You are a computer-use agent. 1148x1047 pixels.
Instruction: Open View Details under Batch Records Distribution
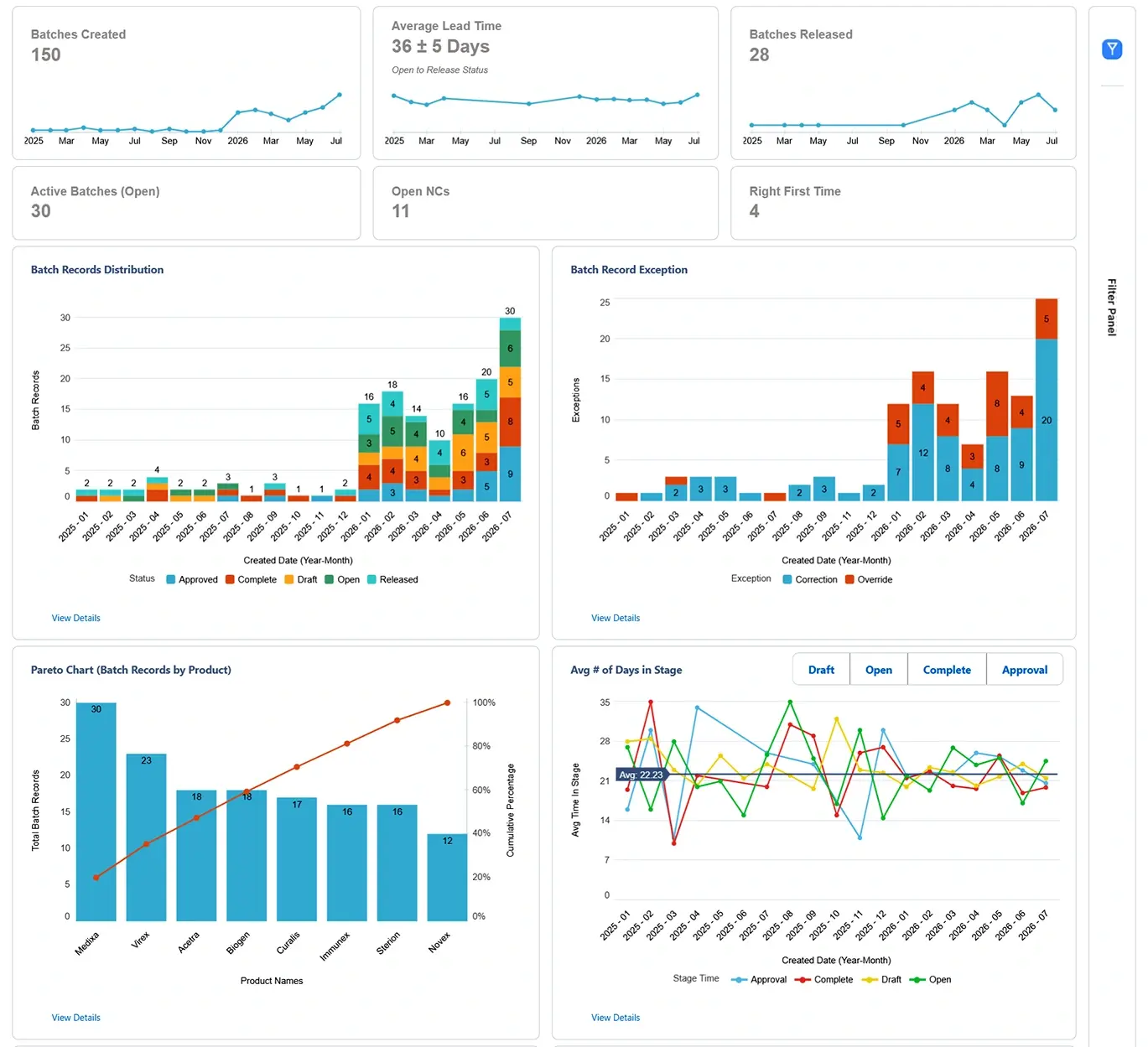75,618
